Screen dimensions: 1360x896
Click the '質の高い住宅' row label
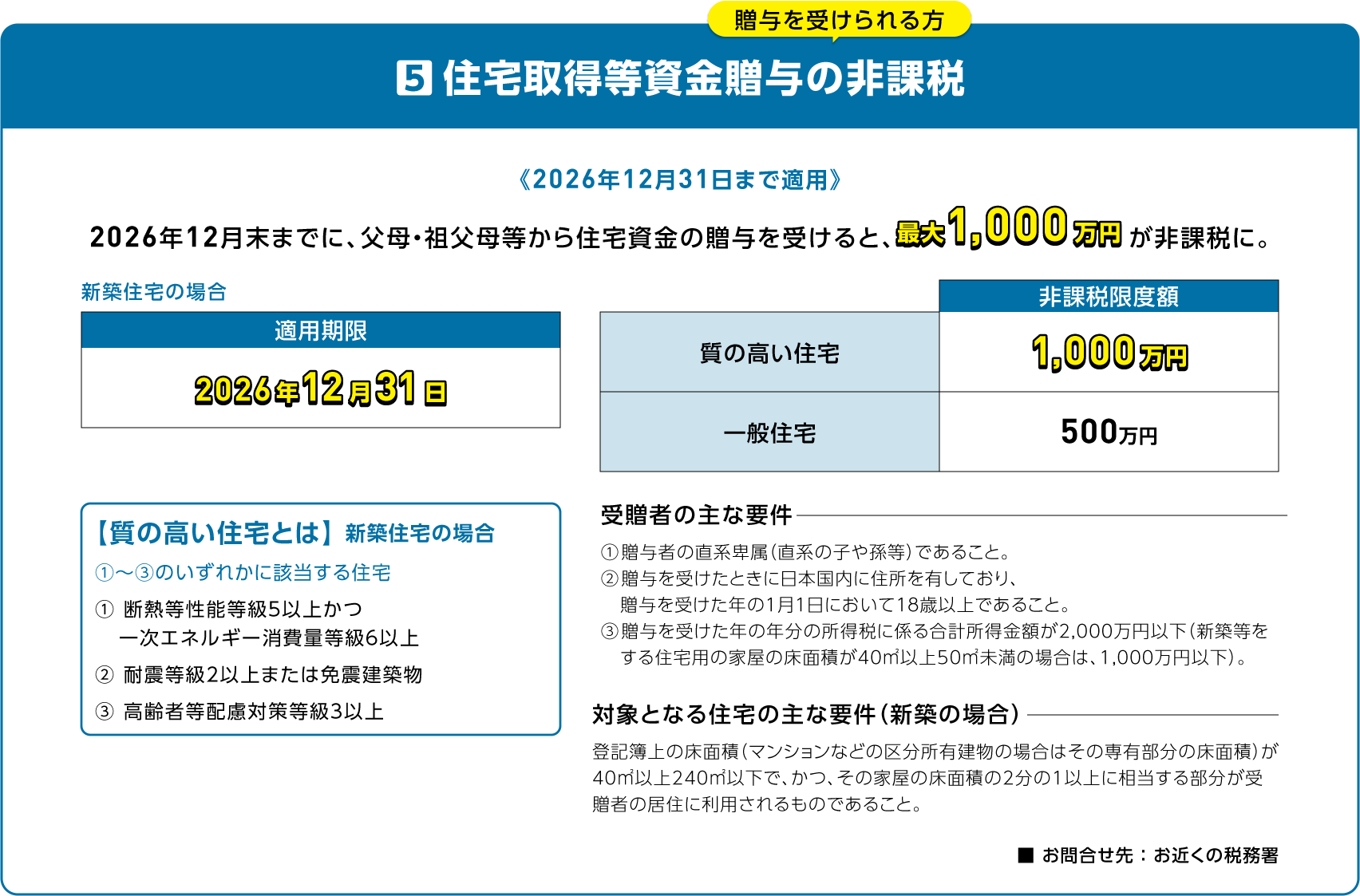coord(769,353)
